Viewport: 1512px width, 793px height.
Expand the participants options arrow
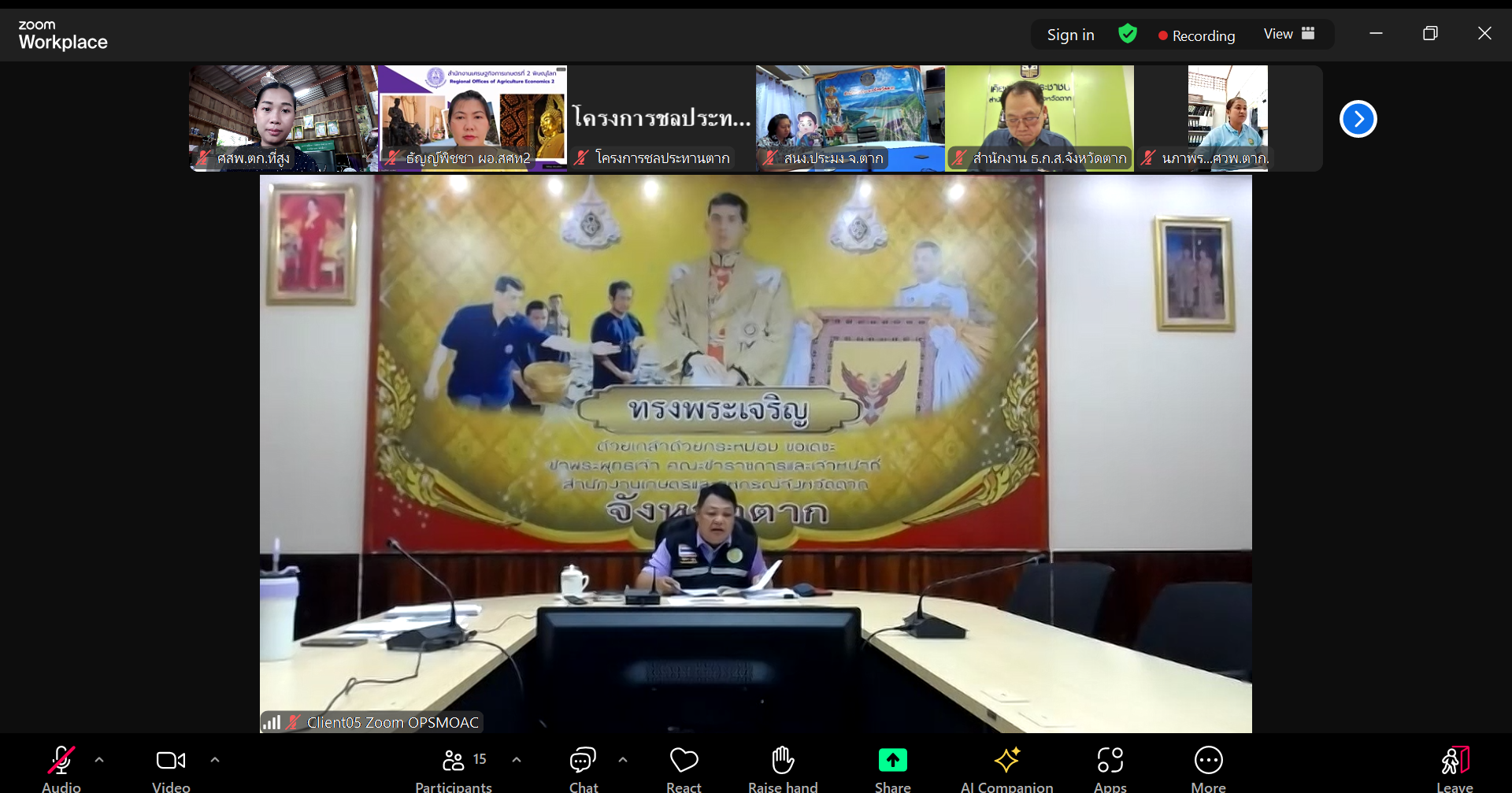coord(517,760)
